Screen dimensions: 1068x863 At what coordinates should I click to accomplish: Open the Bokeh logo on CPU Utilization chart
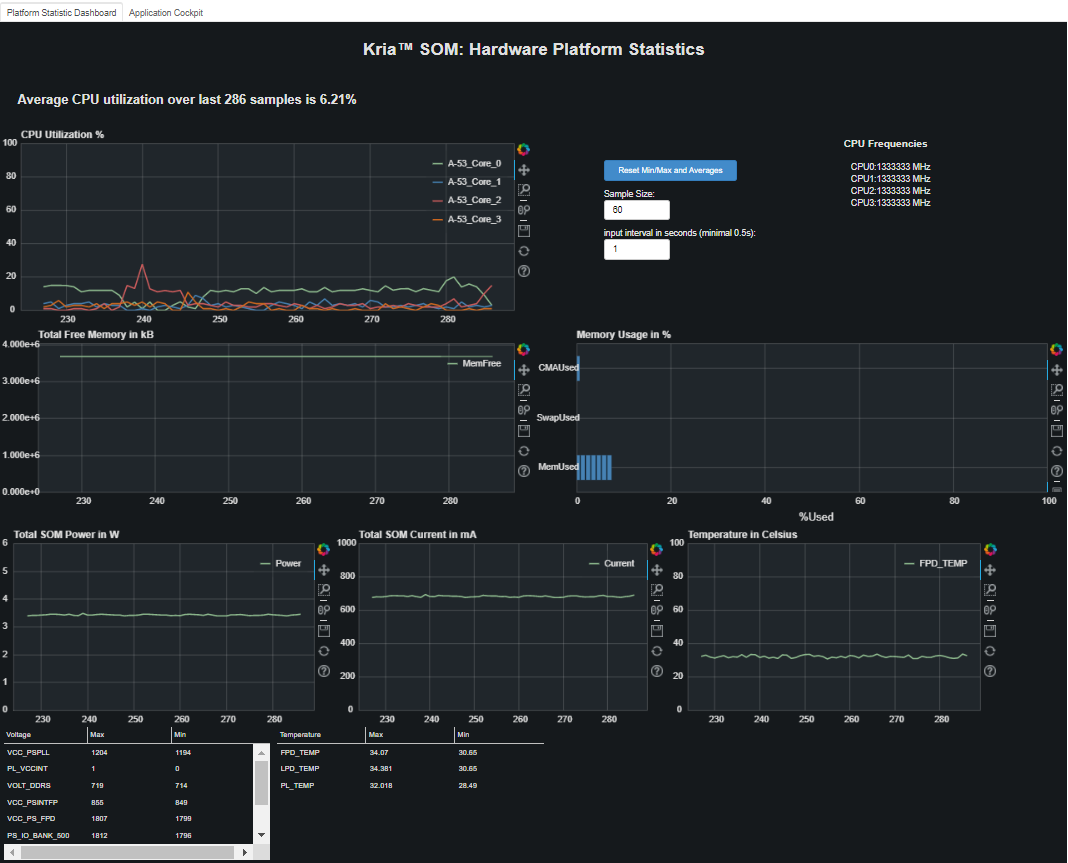tap(523, 150)
